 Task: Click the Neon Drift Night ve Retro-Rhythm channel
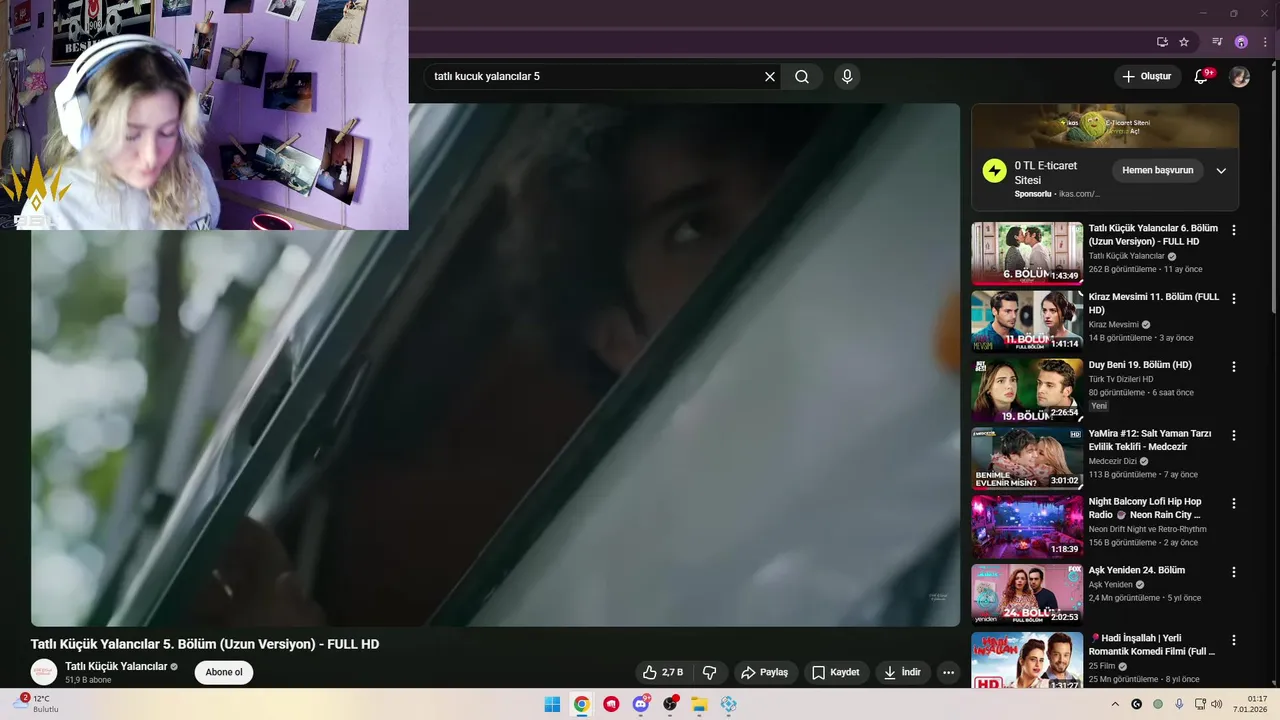pyautogui.click(x=1148, y=529)
